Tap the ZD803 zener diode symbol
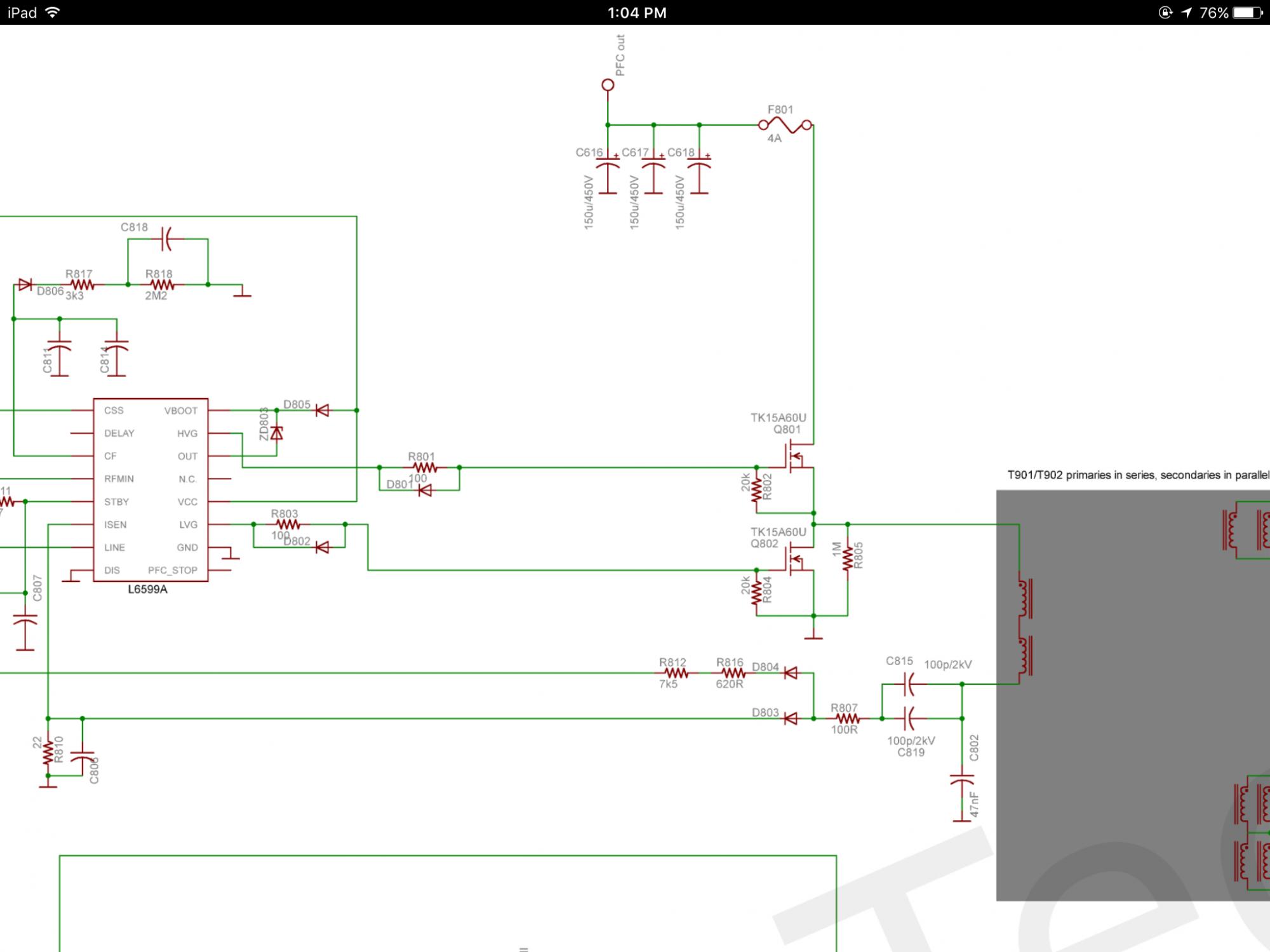This screenshot has height=952, width=1270. [x=276, y=433]
